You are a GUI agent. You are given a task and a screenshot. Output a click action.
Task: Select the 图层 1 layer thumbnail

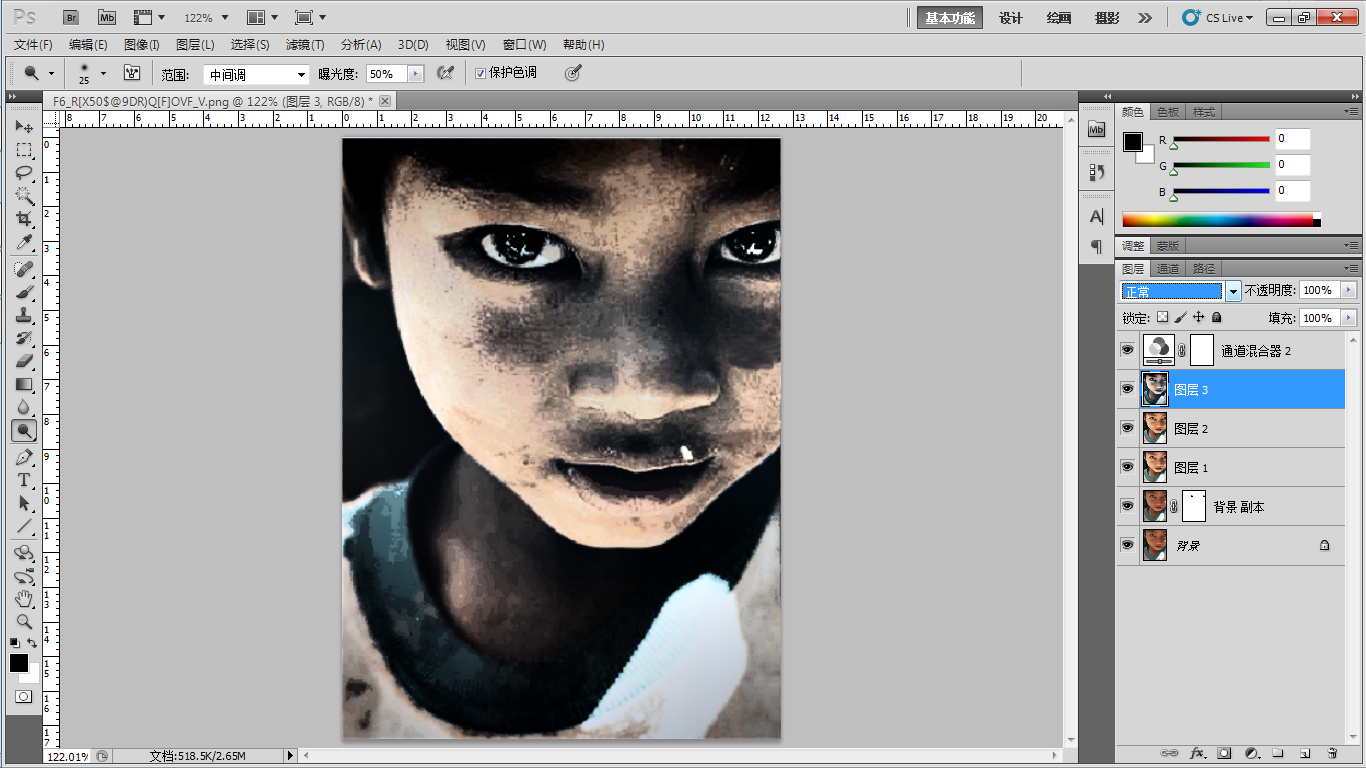point(1155,467)
